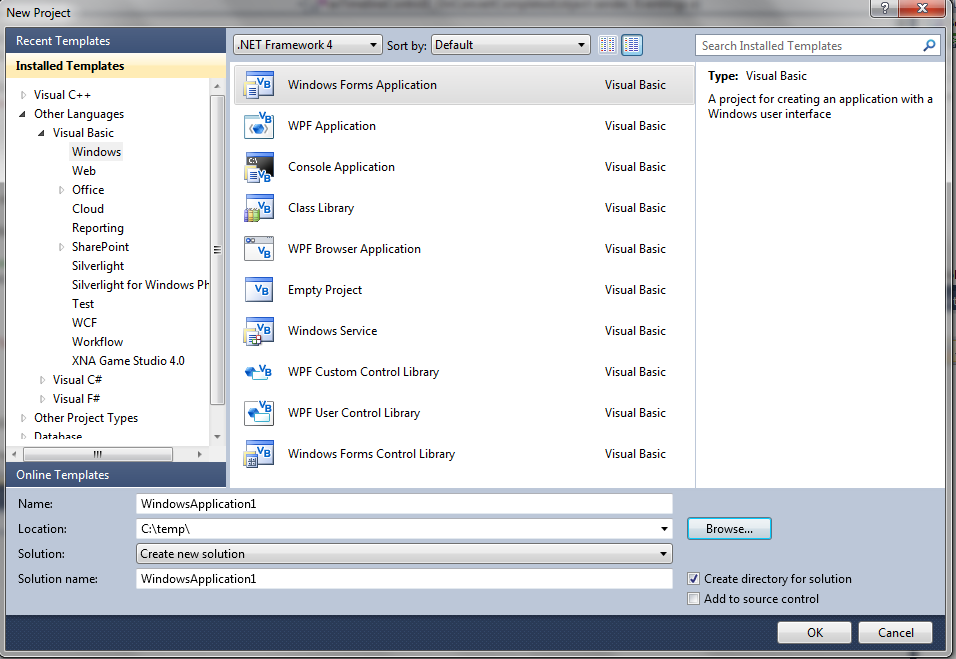Select the Windows Service template icon

click(x=258, y=330)
